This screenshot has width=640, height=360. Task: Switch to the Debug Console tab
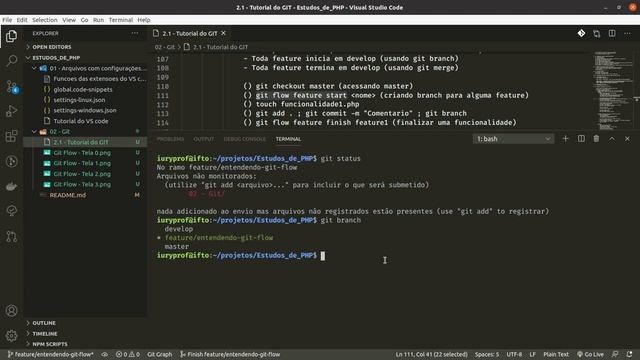pyautogui.click(x=245, y=139)
